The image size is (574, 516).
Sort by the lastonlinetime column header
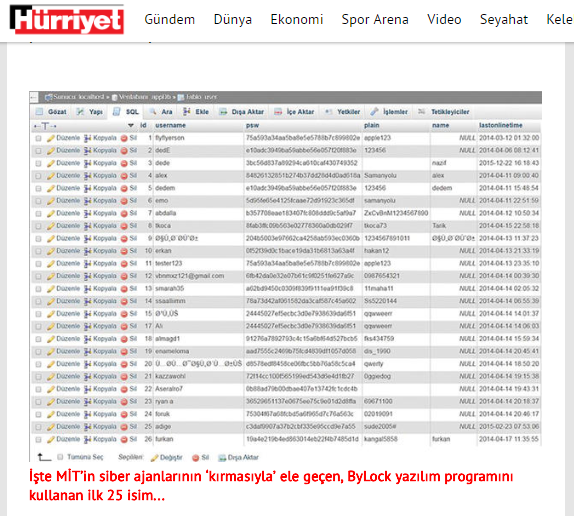(x=500, y=126)
